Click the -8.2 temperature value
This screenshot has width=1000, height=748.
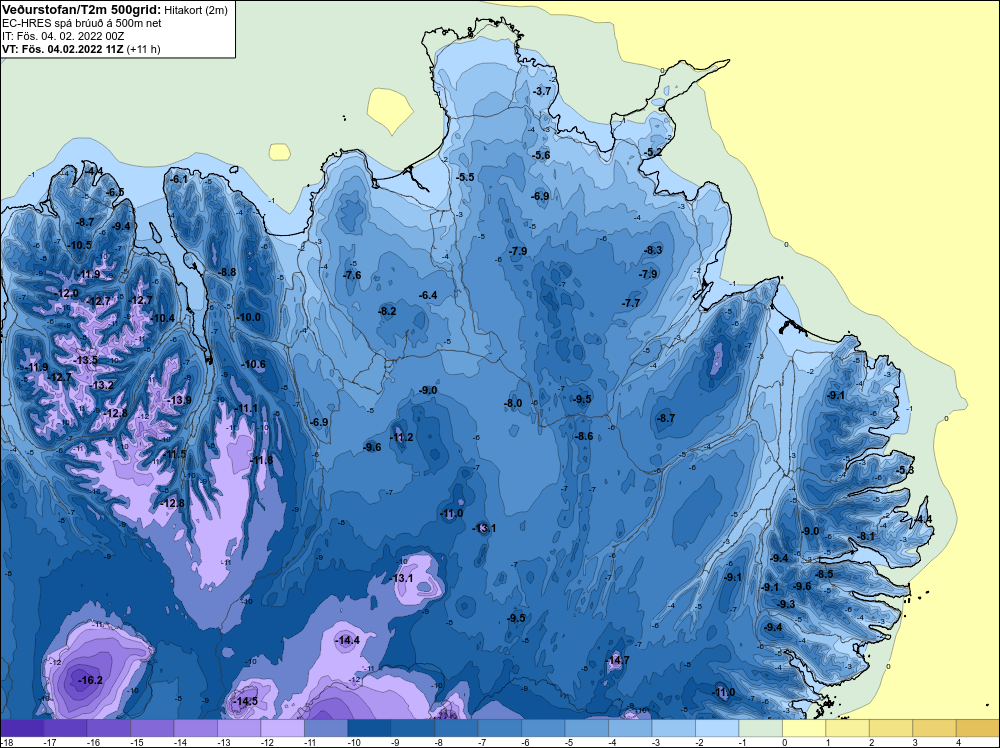click(387, 311)
